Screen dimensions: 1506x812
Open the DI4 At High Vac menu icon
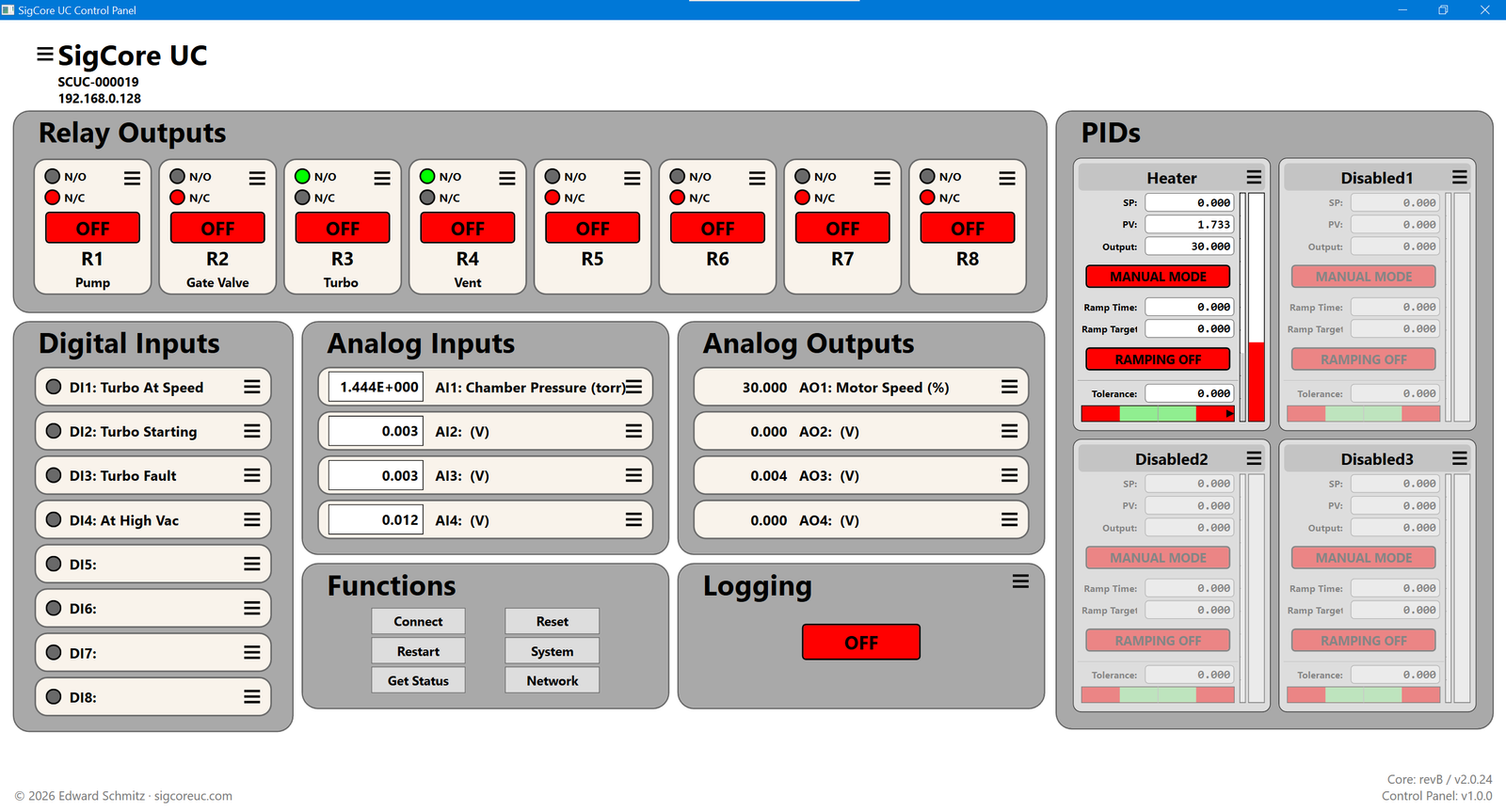pos(252,519)
